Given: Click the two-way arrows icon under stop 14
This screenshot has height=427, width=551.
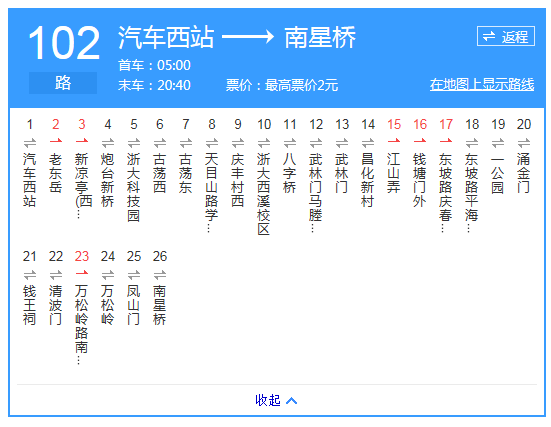Looking at the screenshot, I should coord(368,143).
